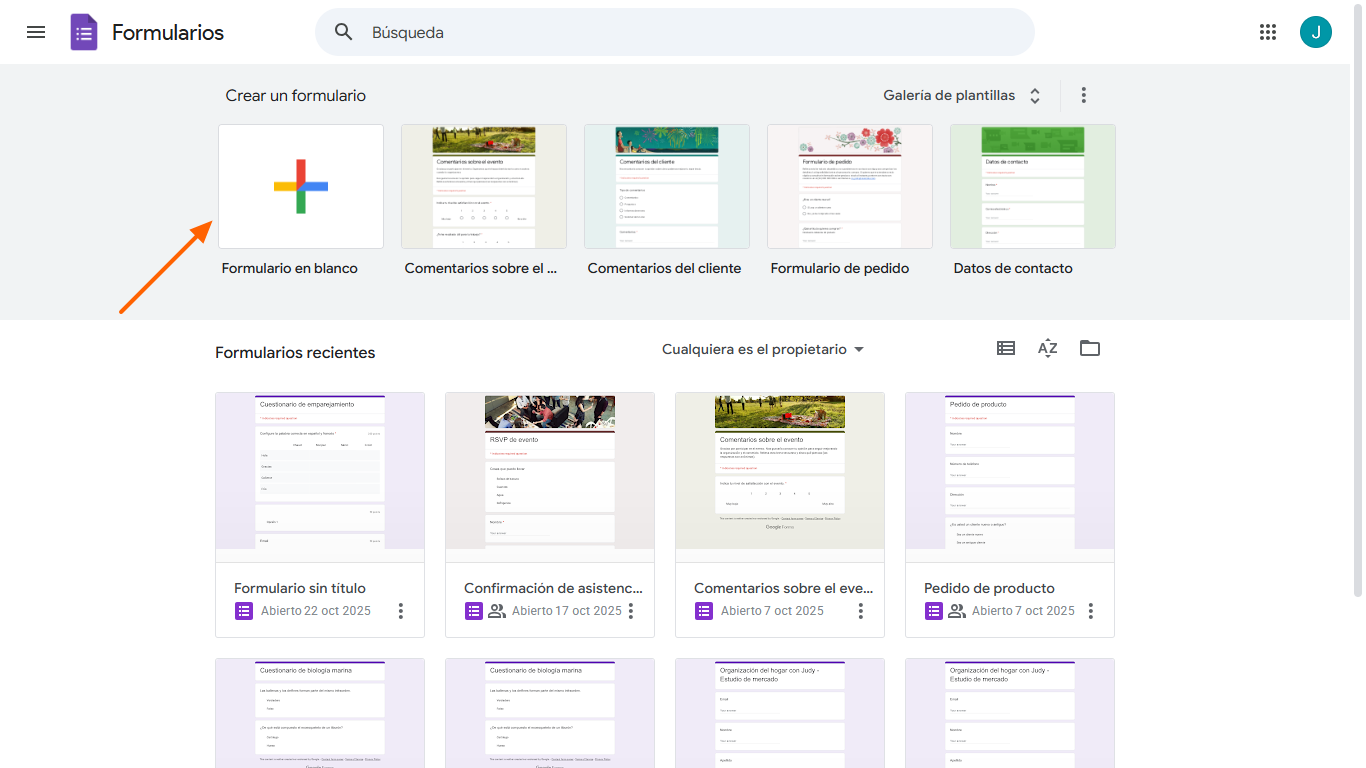Open the 'Comentarios del cliente' template
1366x768 pixels.
pyautogui.click(x=666, y=186)
